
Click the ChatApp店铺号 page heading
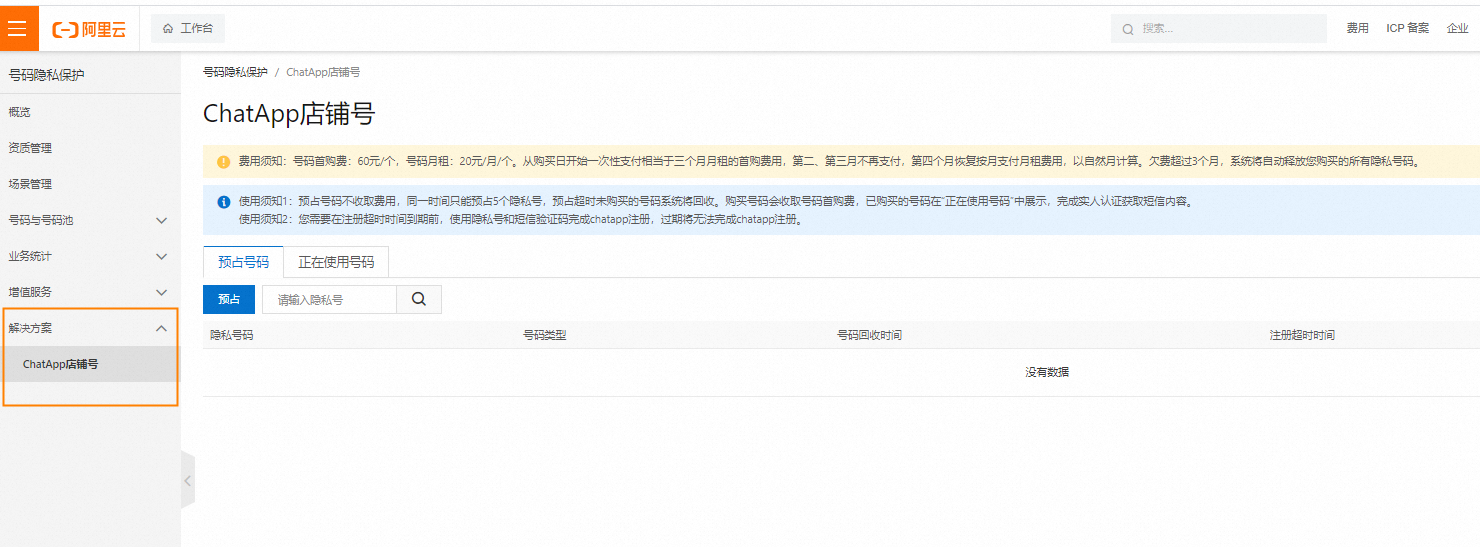pyautogui.click(x=289, y=114)
